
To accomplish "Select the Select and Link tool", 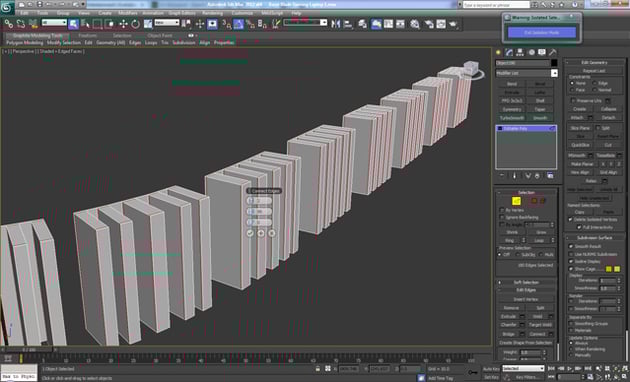I will tap(8, 25).
